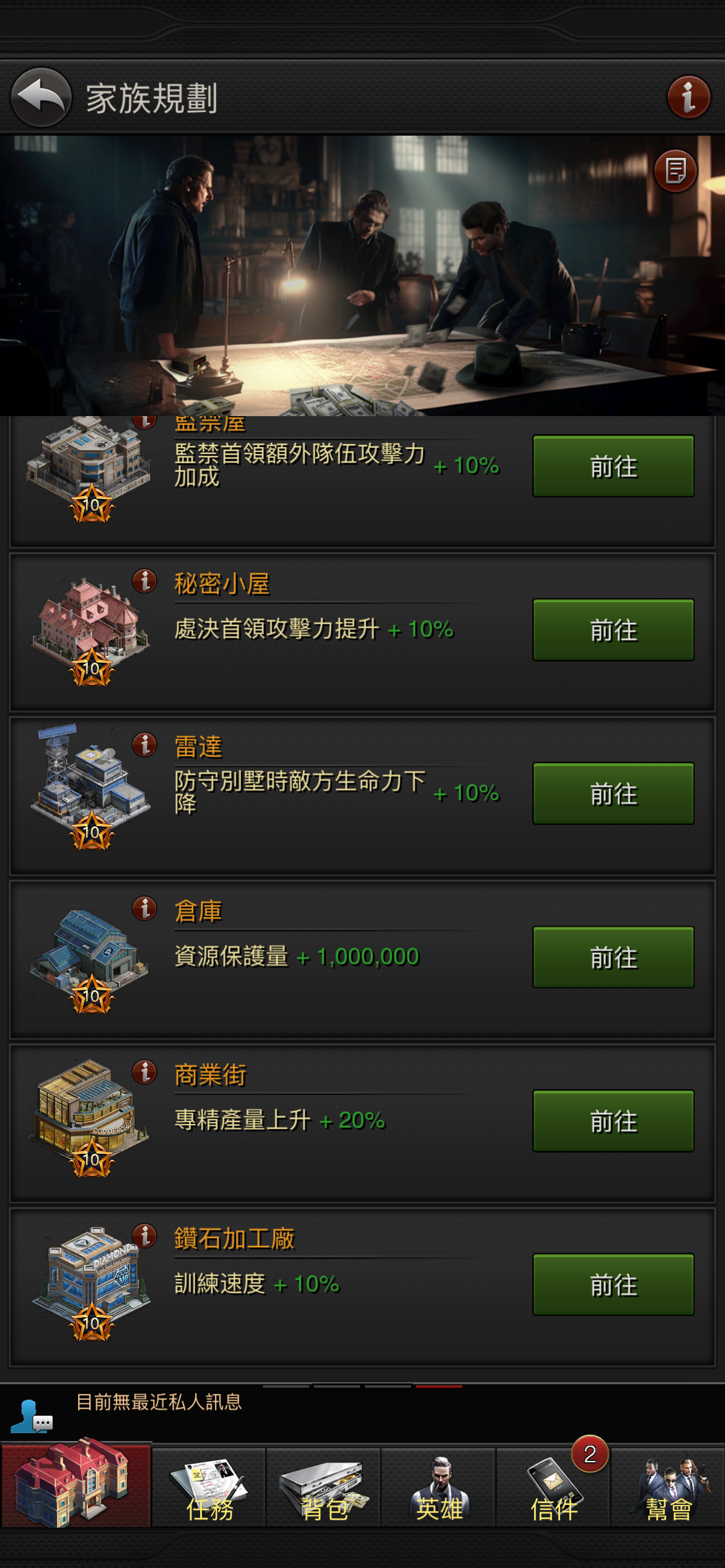Open the 背包 tab
725x1568 pixels.
[x=324, y=1487]
